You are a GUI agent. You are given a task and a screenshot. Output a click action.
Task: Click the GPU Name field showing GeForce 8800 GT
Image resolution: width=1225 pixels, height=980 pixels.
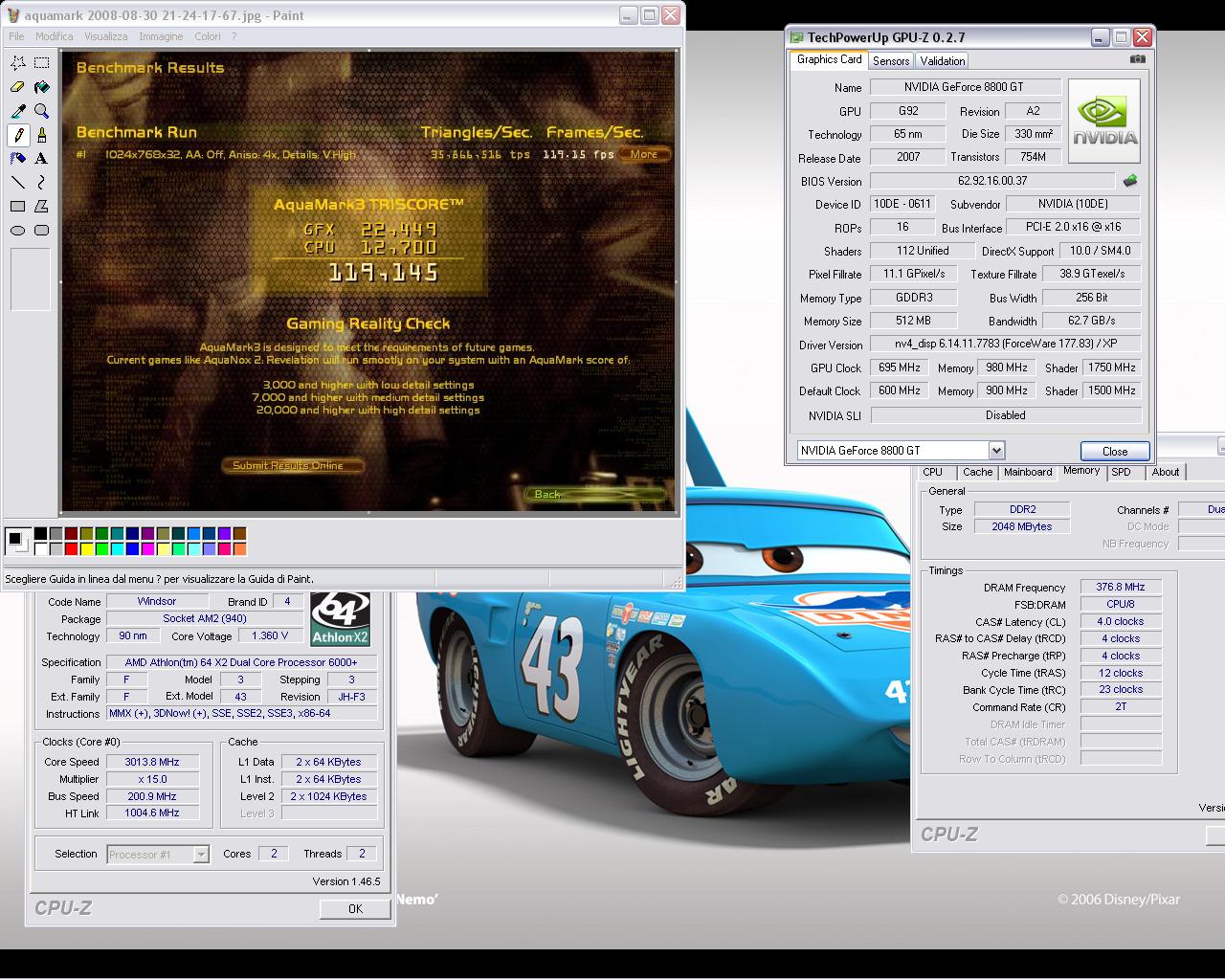tap(965, 87)
